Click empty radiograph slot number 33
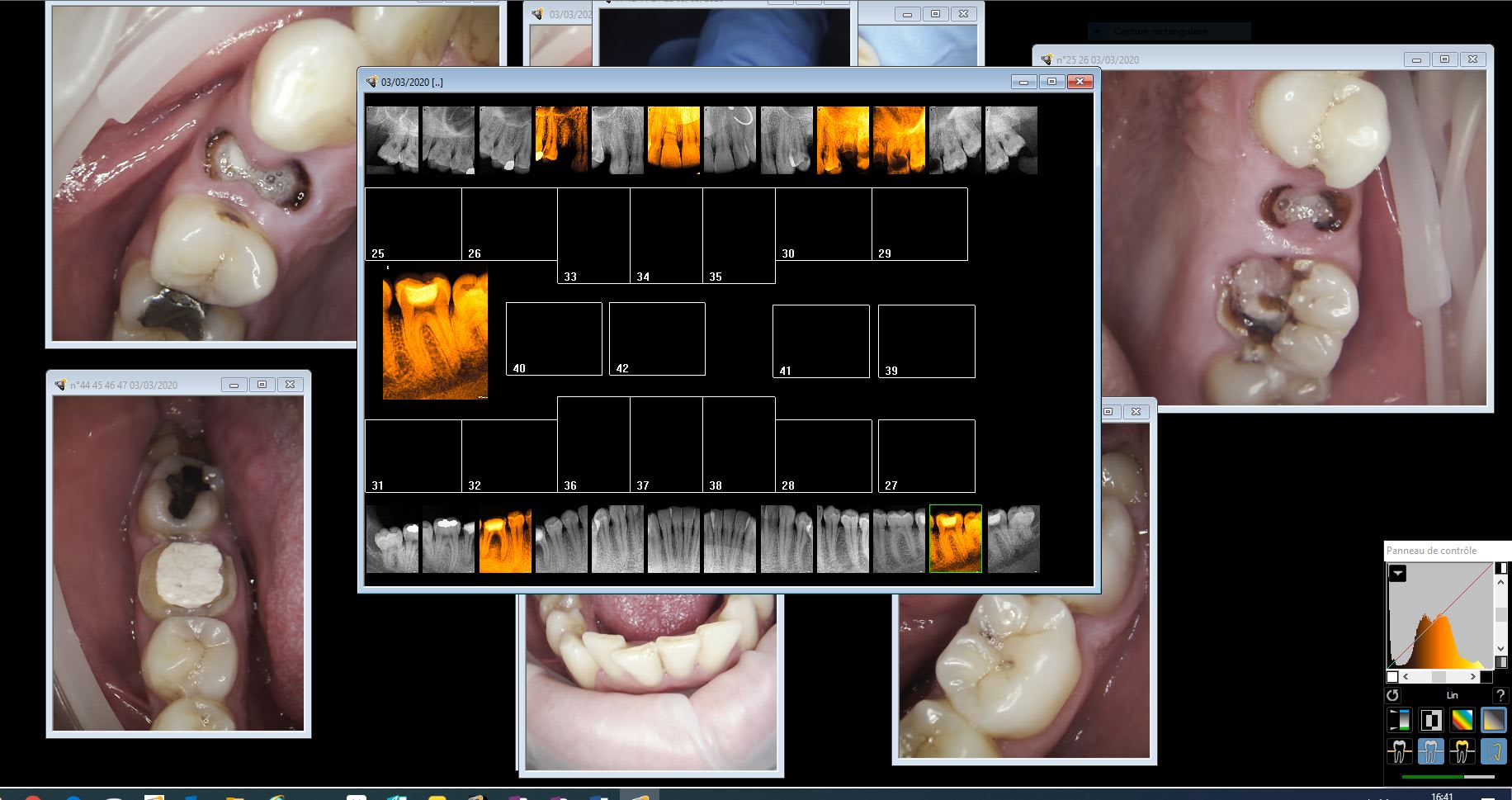 593,236
